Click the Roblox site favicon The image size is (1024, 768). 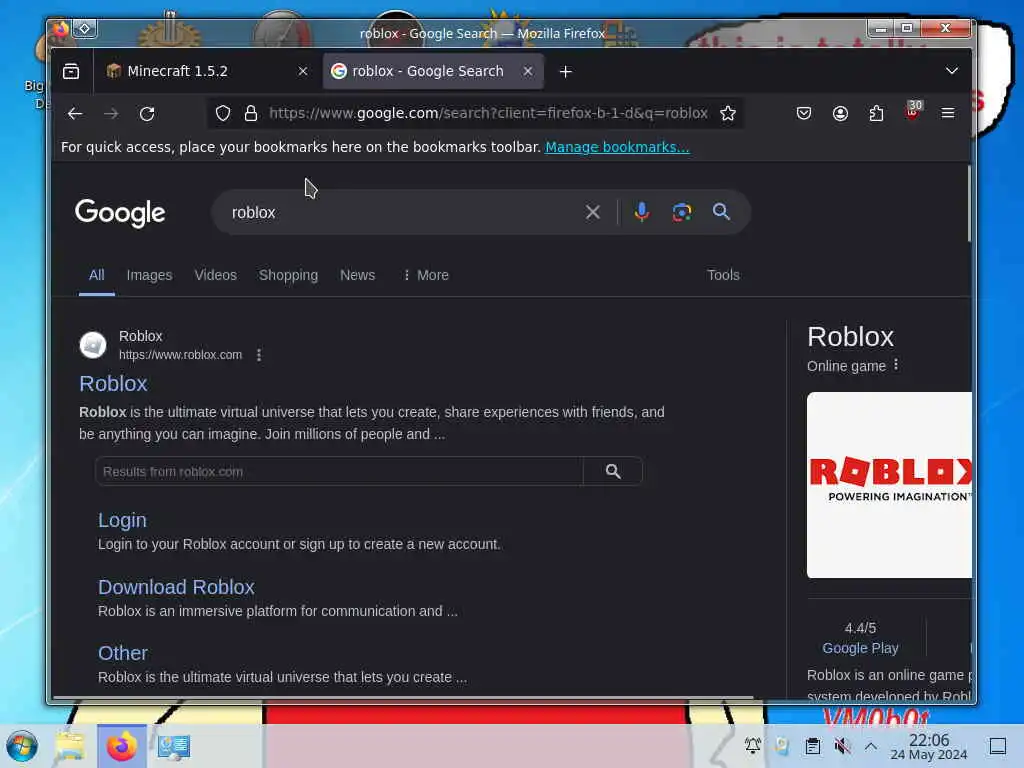(x=93, y=345)
